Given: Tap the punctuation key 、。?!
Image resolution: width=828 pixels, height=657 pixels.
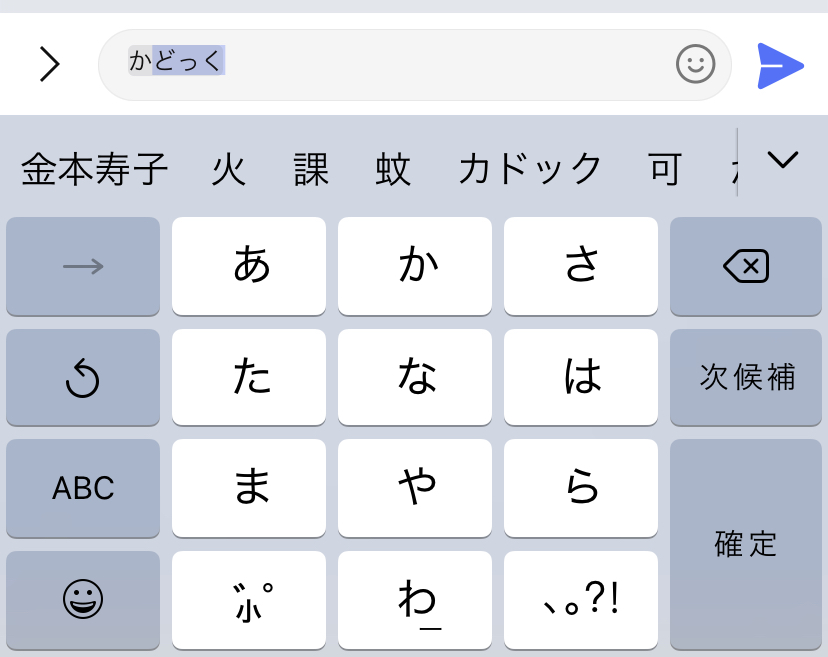Looking at the screenshot, I should pyautogui.click(x=580, y=599).
